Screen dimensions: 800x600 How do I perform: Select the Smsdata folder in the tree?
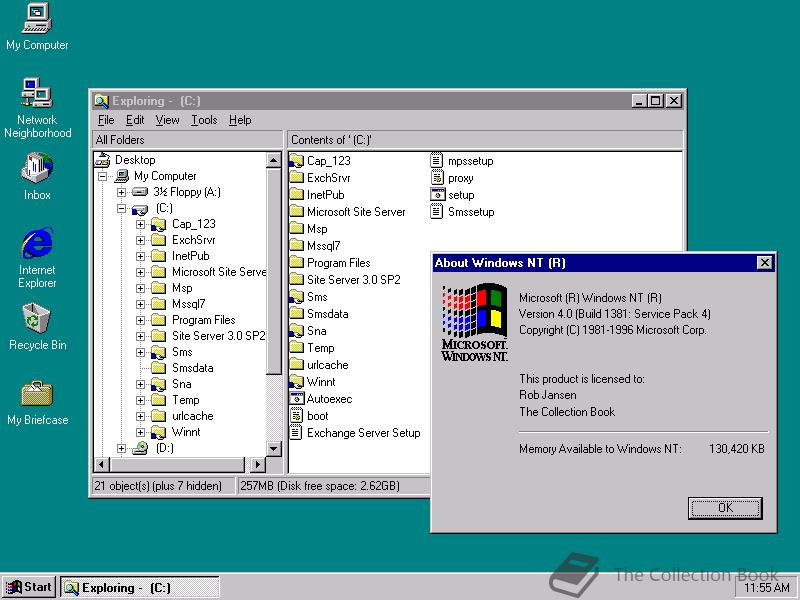pyautogui.click(x=192, y=368)
